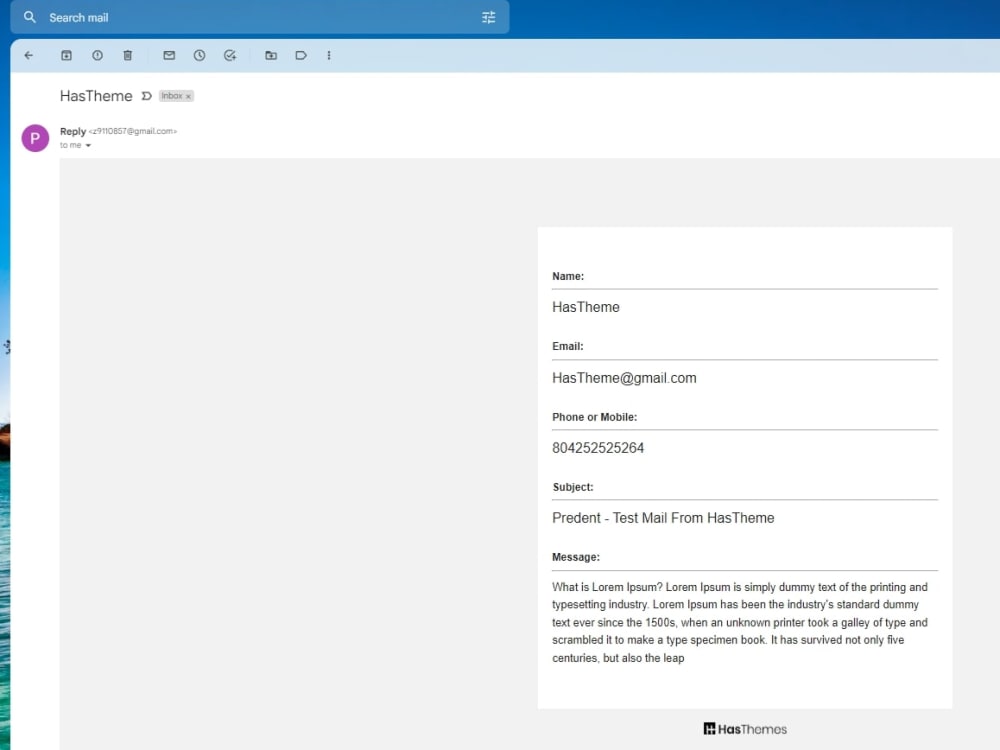Image resolution: width=1000 pixels, height=750 pixels.
Task: Mark email as unread
Action: pyautogui.click(x=169, y=55)
